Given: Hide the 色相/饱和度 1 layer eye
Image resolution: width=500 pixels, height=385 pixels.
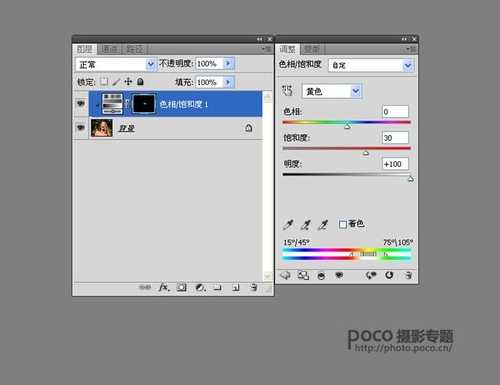Looking at the screenshot, I should click(81, 104).
